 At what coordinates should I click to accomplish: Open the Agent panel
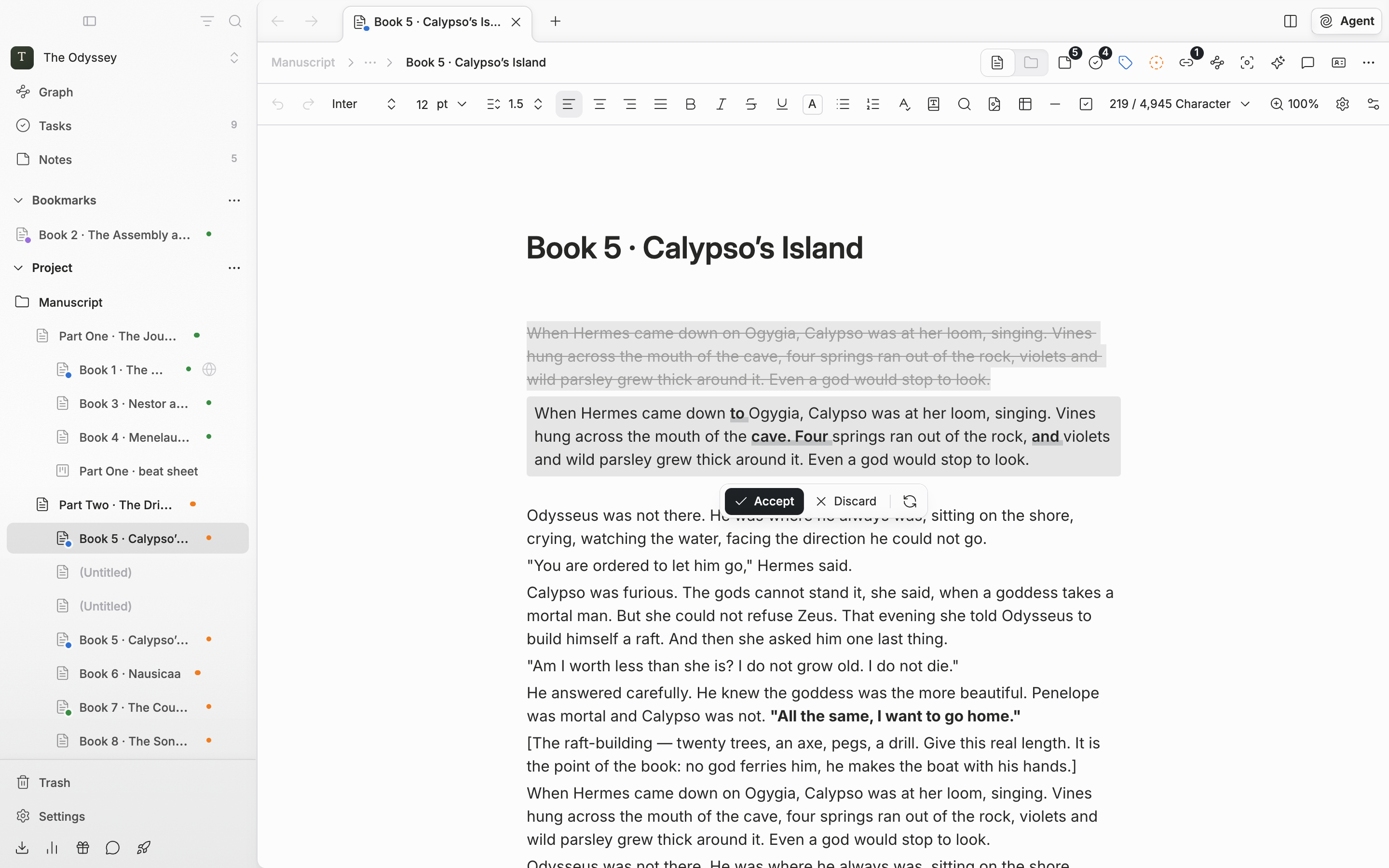(1346, 21)
